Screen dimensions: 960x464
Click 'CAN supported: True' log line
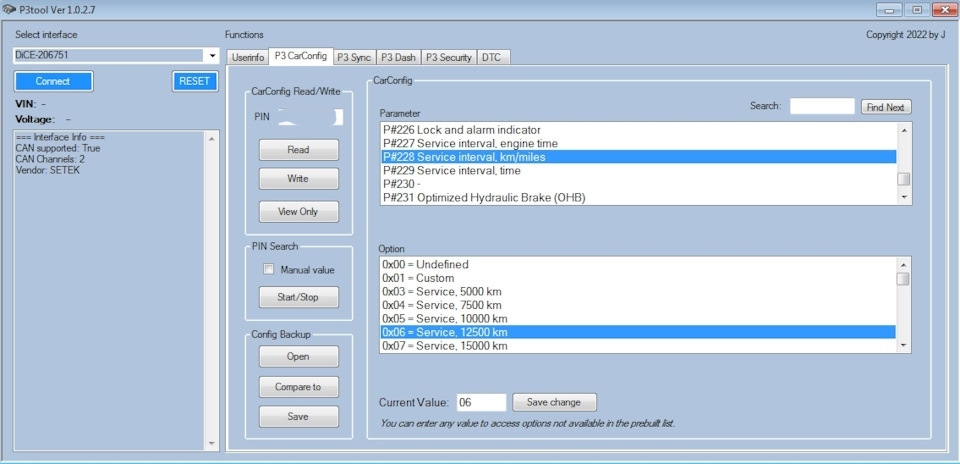click(x=58, y=148)
